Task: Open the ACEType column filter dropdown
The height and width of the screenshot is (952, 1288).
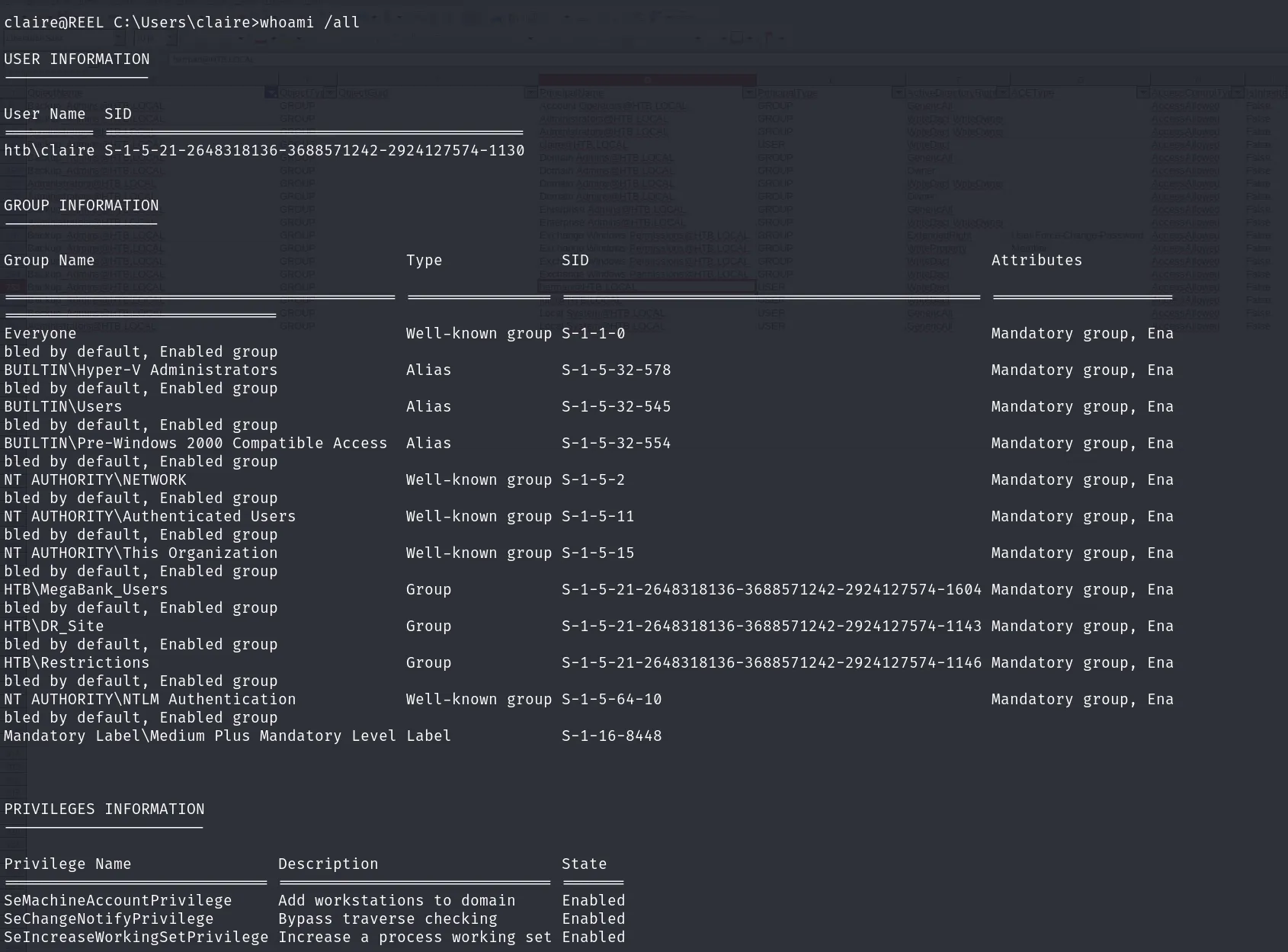Action: [1142, 93]
